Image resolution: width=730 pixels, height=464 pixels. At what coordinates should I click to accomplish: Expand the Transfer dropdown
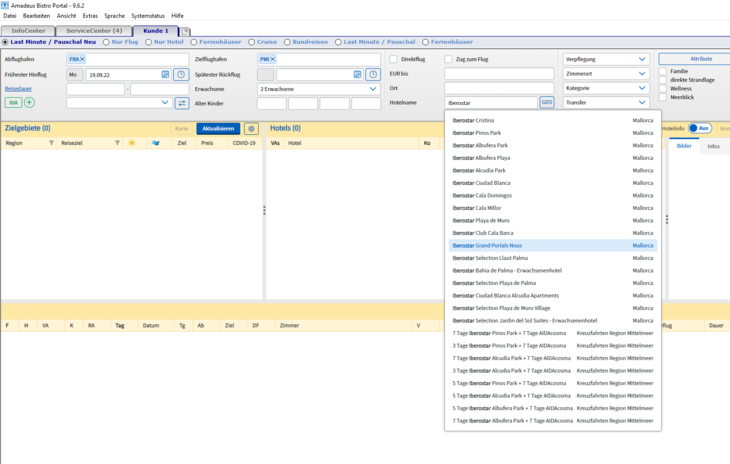point(606,102)
